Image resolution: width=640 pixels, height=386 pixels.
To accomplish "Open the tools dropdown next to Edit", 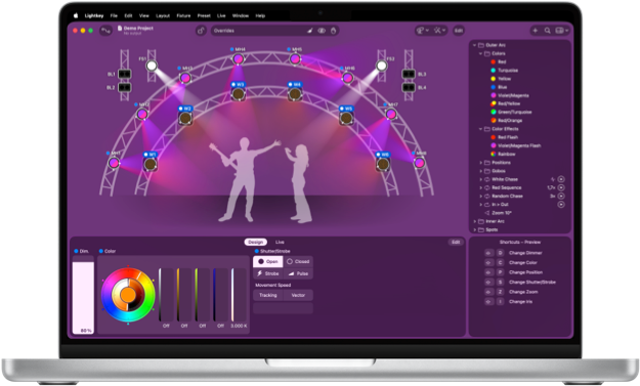I will click(x=440, y=31).
